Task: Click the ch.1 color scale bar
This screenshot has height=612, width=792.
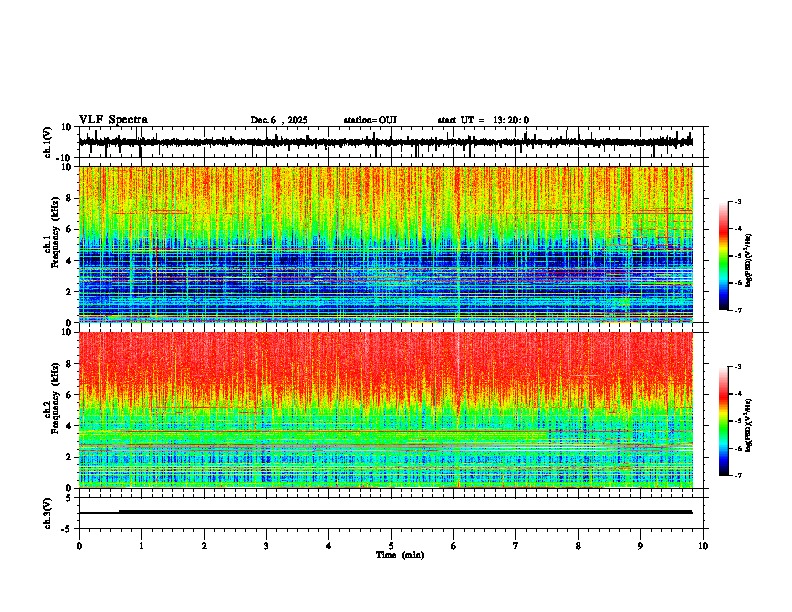Action: pos(723,256)
